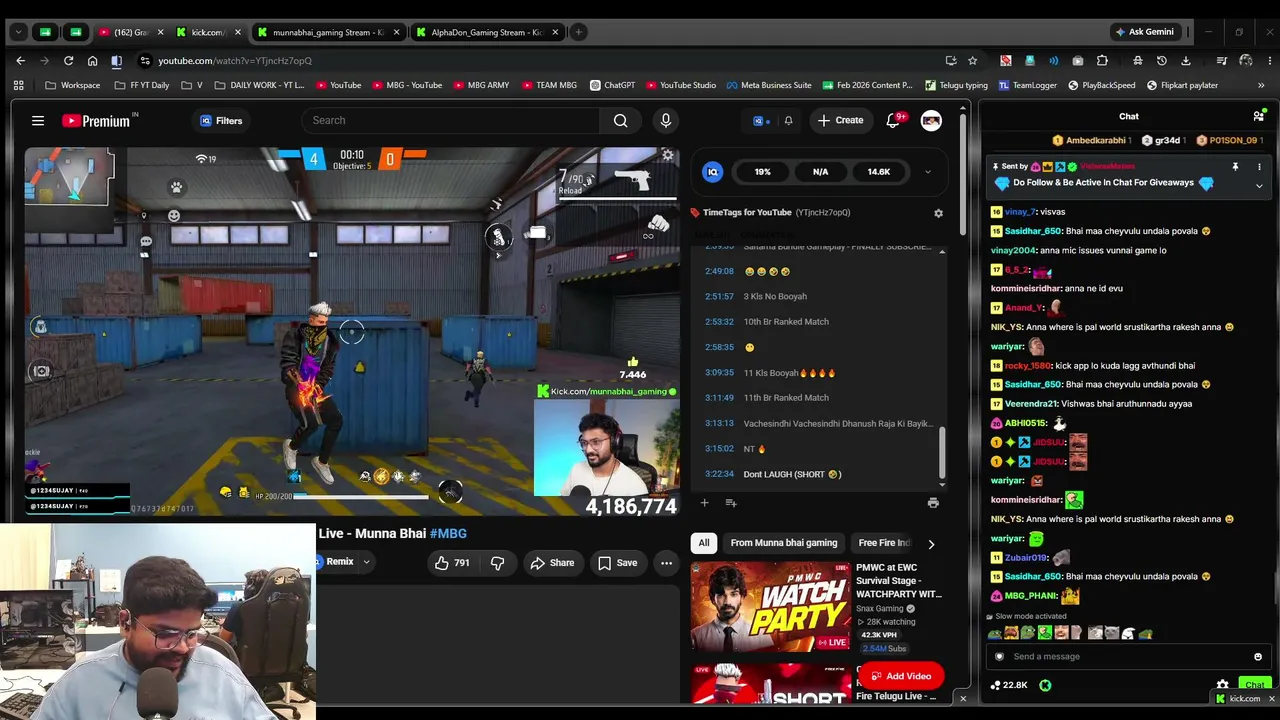Screen dimensions: 1280x720
Task: Send message with green Chat button
Action: tap(1255, 685)
